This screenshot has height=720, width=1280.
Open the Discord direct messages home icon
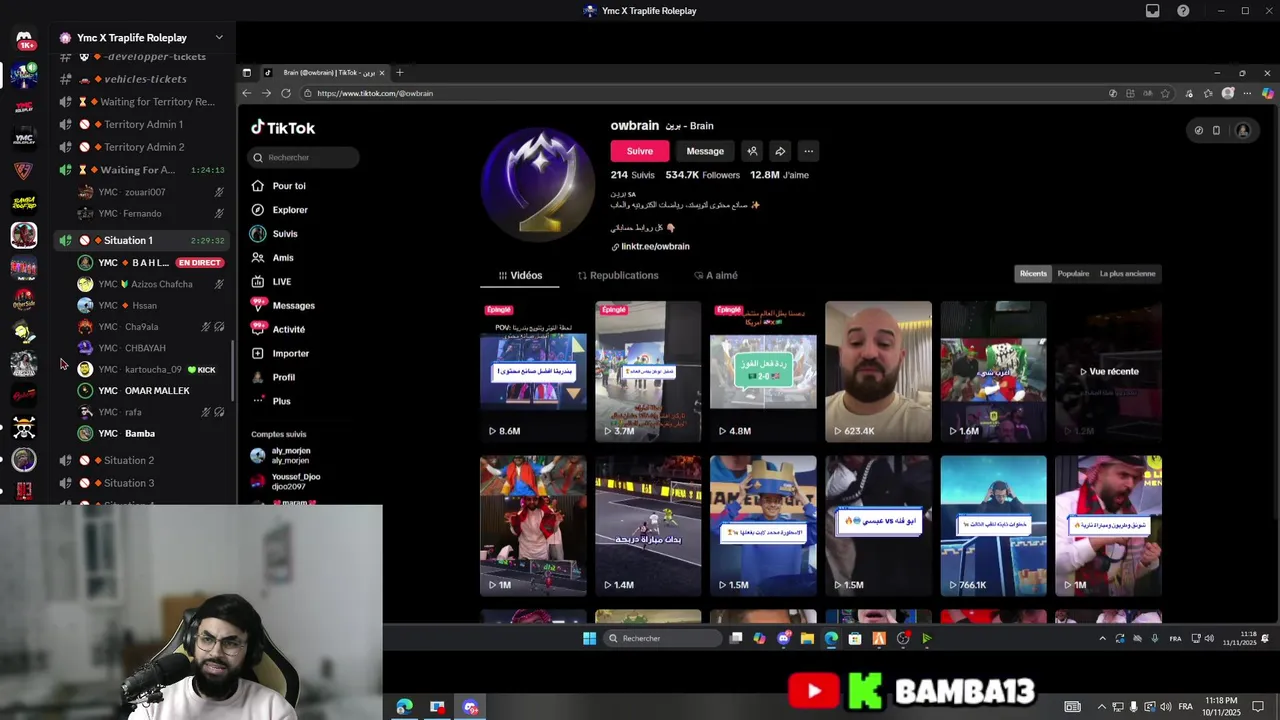[x=24, y=40]
